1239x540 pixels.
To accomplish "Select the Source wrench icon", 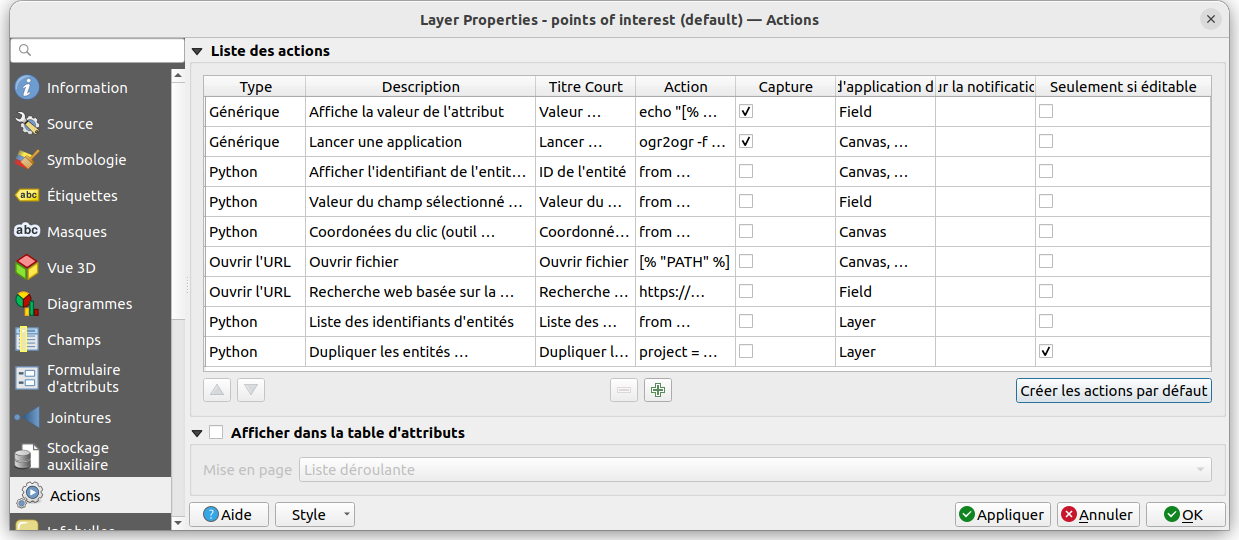I will coord(27,123).
